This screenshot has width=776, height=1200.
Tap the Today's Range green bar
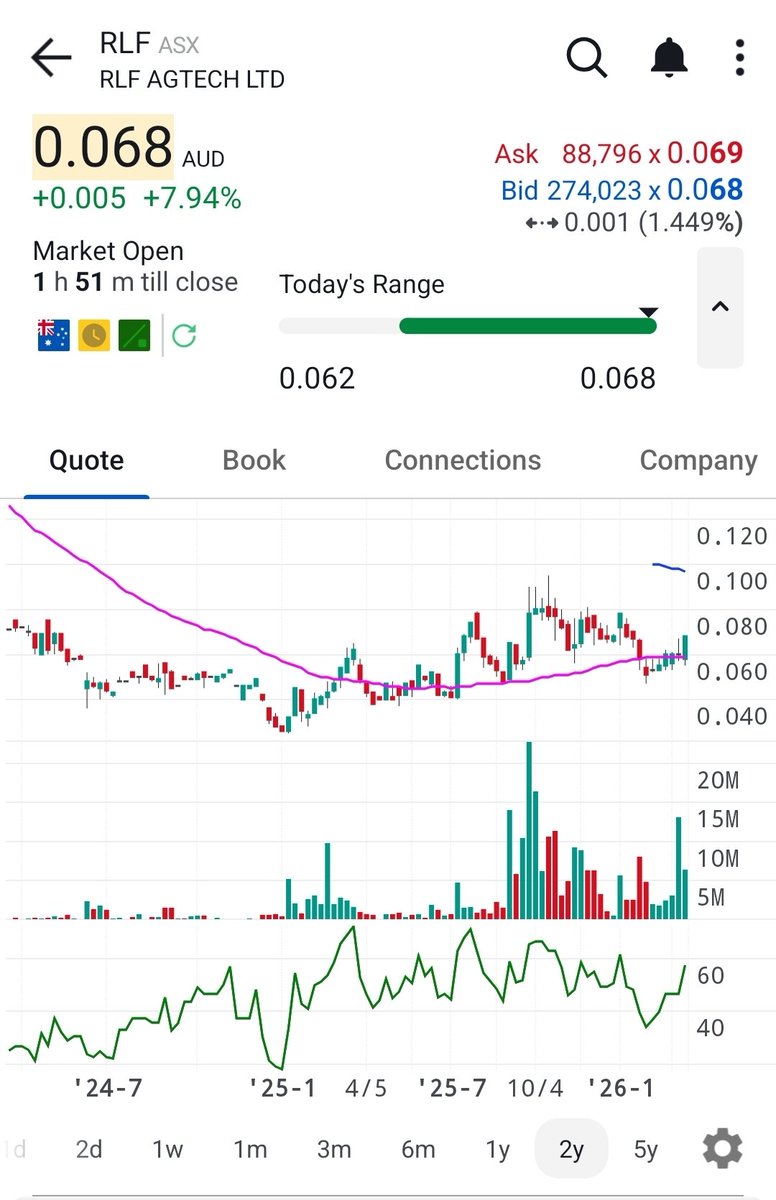click(527, 326)
